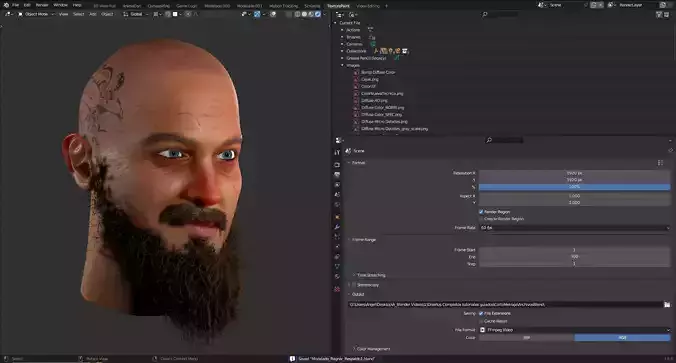Enable the Cache Result checkbox

click(x=481, y=321)
